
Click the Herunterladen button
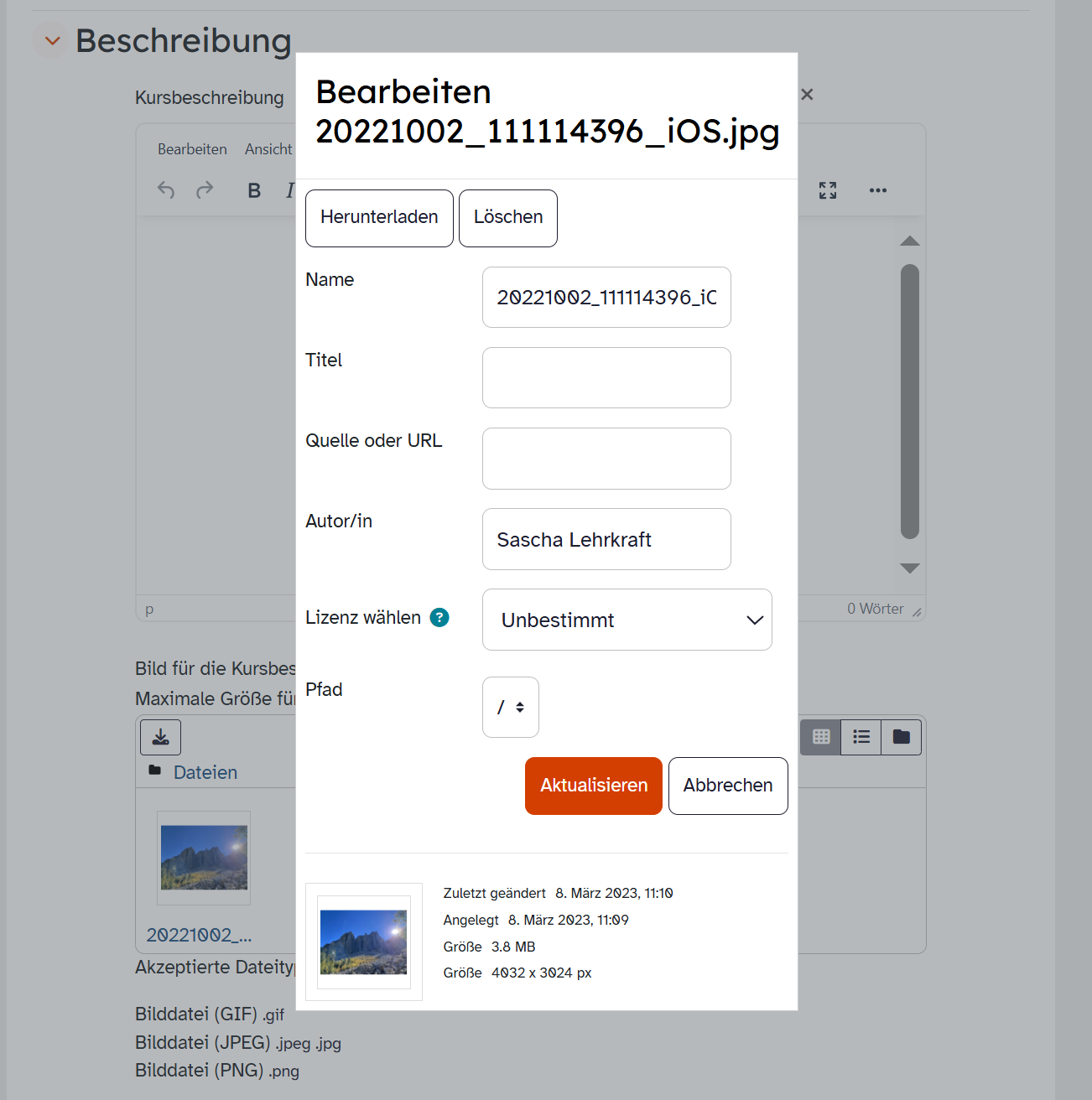pyautogui.click(x=379, y=218)
